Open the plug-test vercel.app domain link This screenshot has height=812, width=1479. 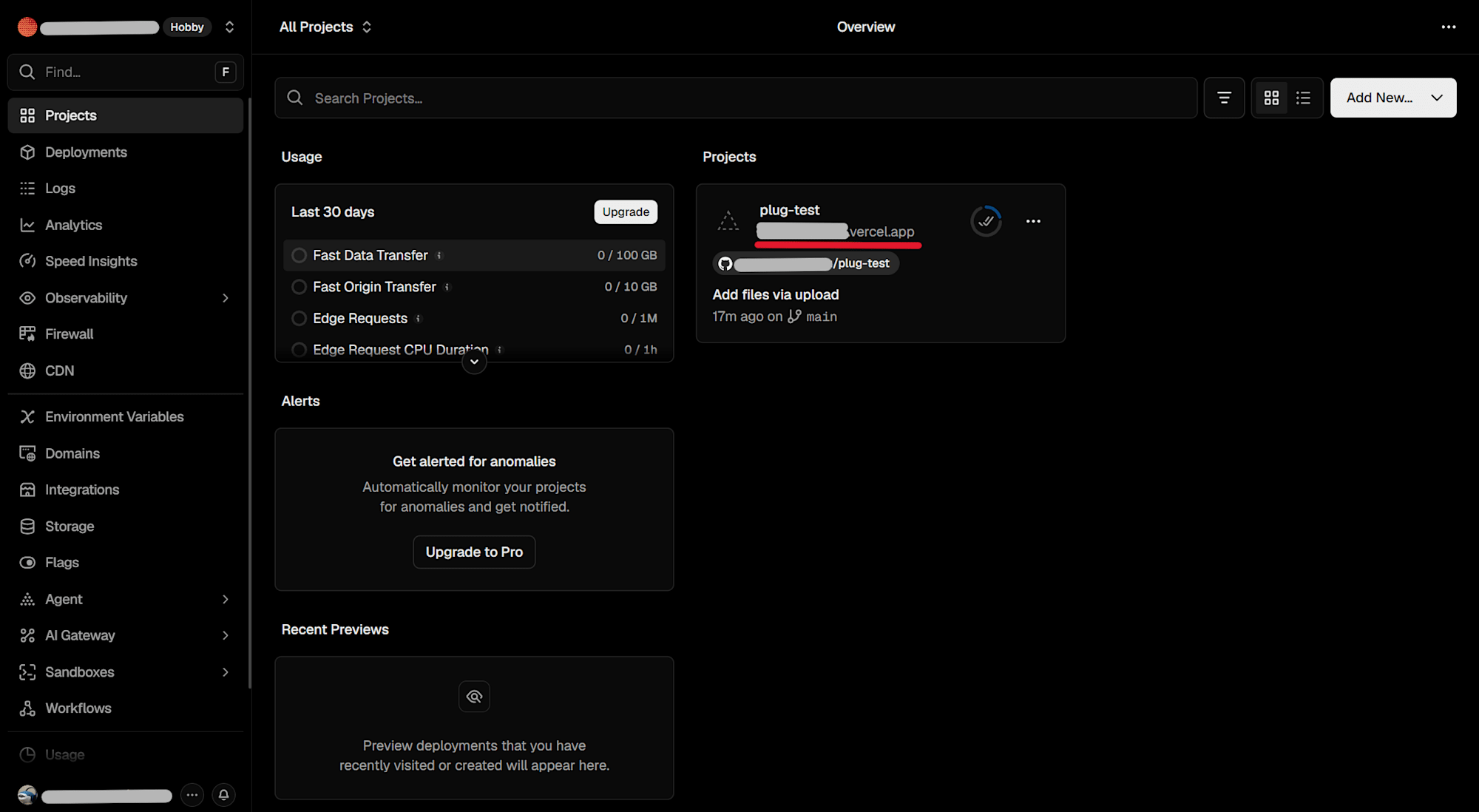(836, 231)
